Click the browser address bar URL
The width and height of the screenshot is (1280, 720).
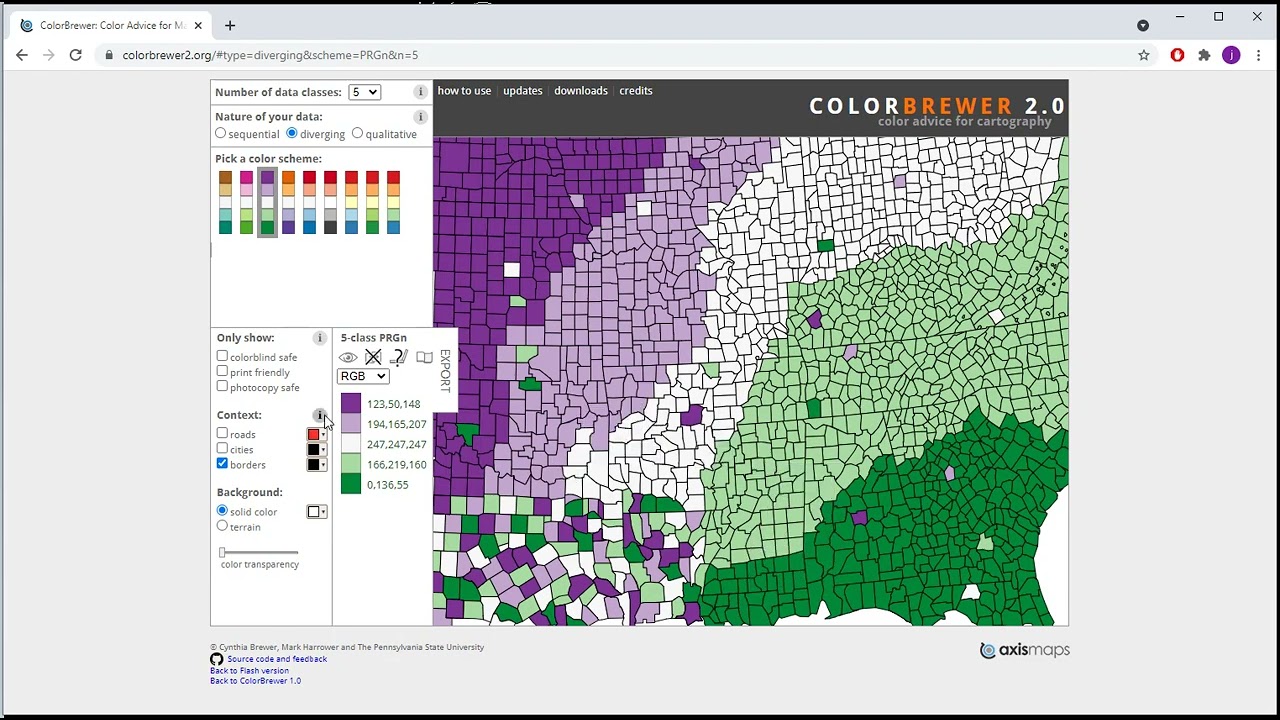pyautogui.click(x=270, y=55)
